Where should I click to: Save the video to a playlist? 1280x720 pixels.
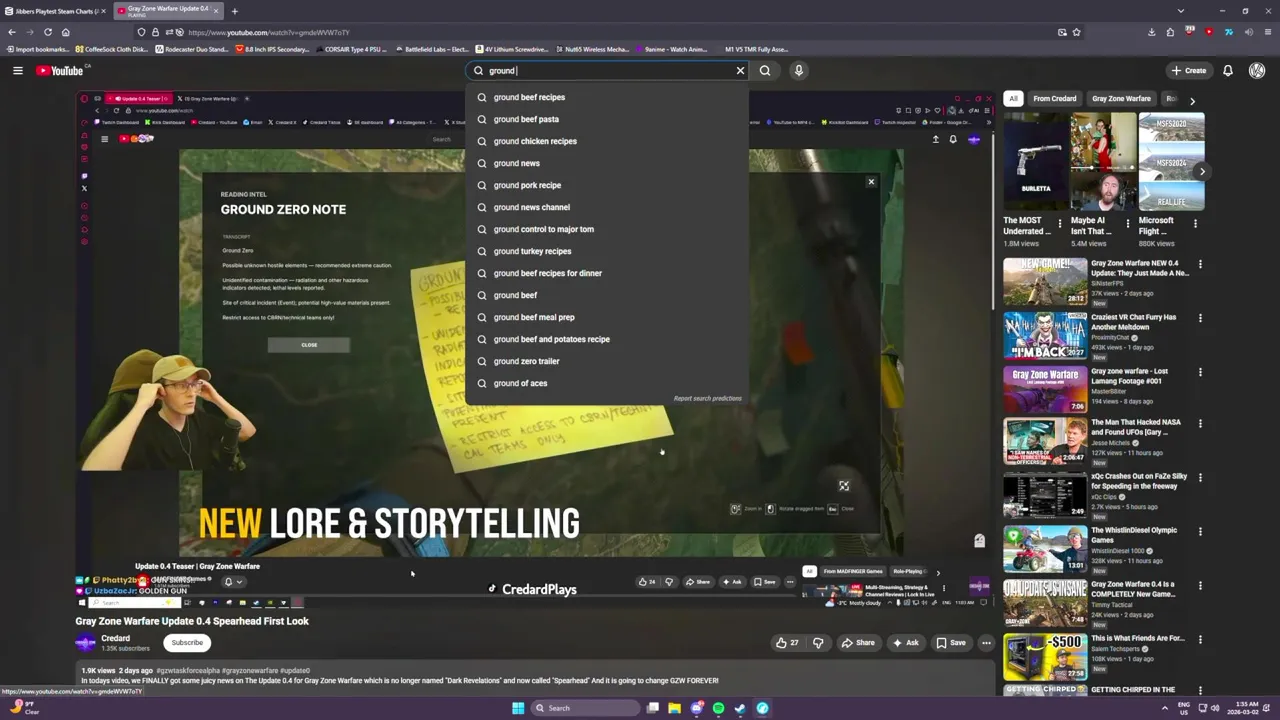coord(951,643)
